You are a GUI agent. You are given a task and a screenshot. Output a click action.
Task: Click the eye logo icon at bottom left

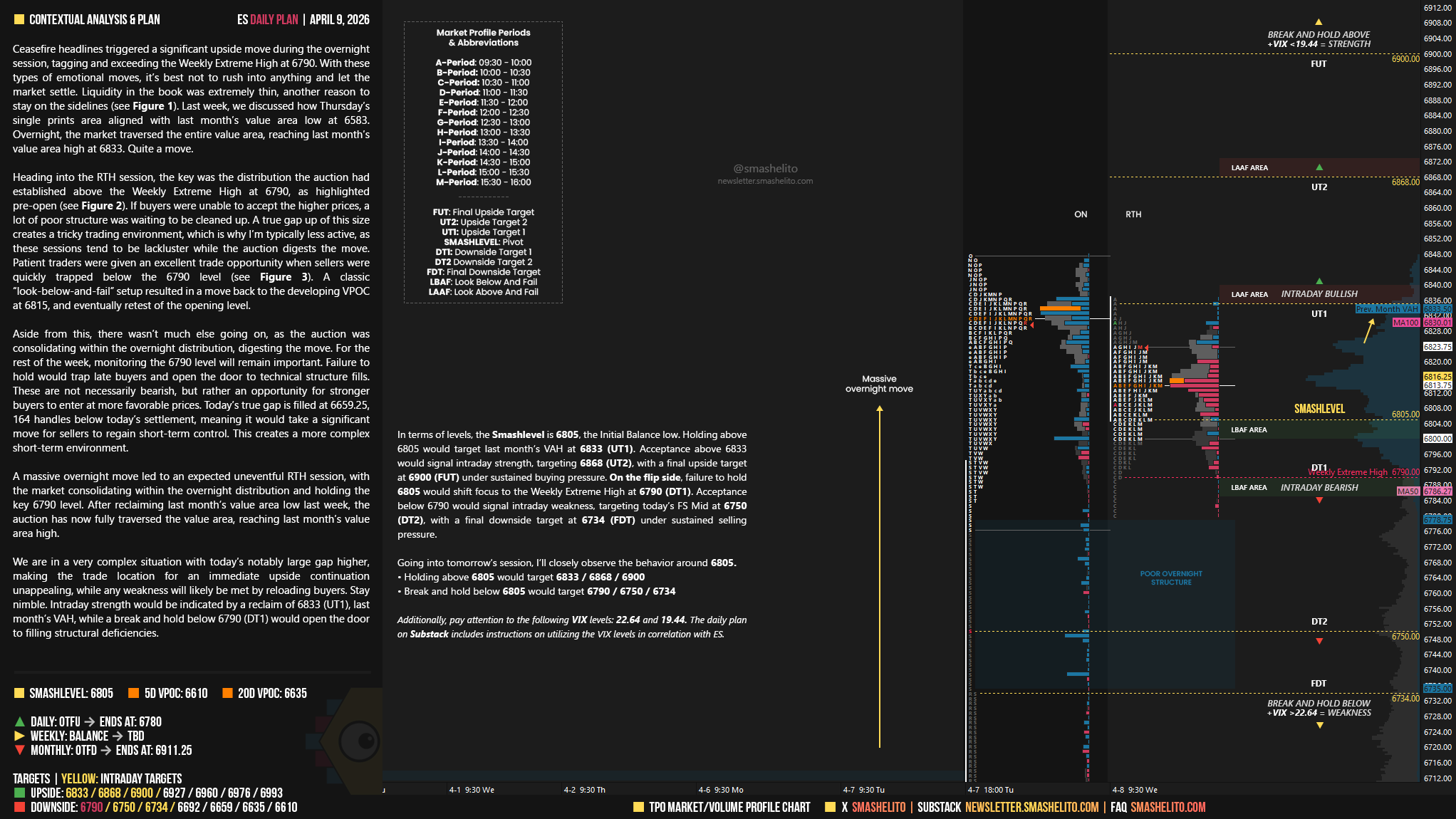click(358, 741)
